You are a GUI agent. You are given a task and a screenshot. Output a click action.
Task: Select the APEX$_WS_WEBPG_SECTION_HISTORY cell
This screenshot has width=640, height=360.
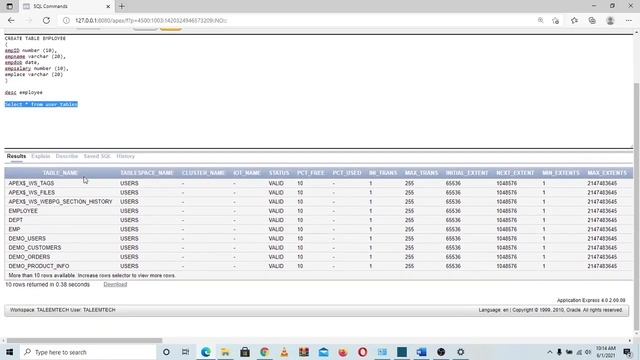(60, 202)
